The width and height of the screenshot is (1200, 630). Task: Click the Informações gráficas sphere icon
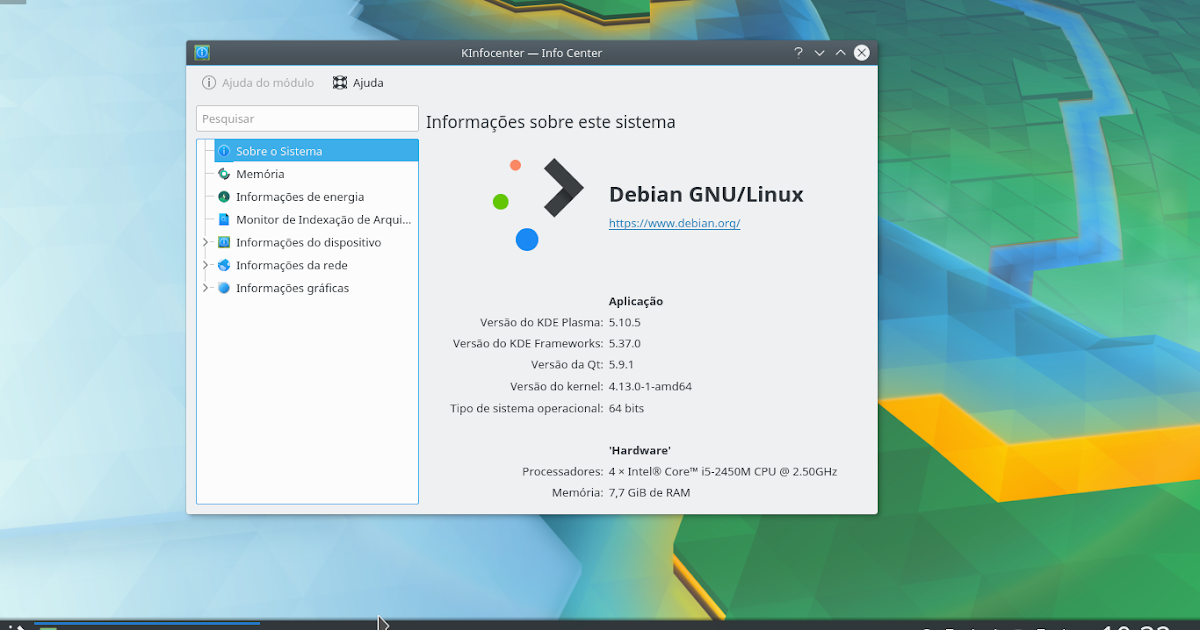click(224, 288)
